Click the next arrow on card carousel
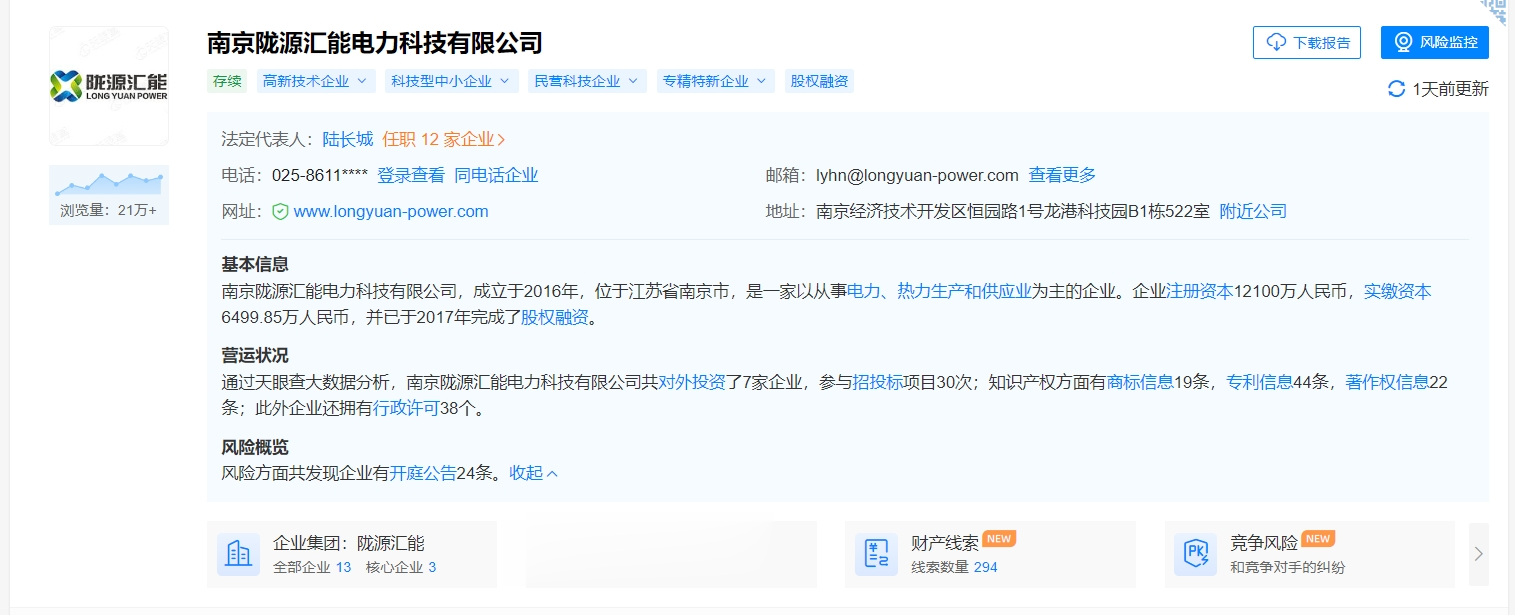This screenshot has height=615, width=1515. tap(1478, 554)
